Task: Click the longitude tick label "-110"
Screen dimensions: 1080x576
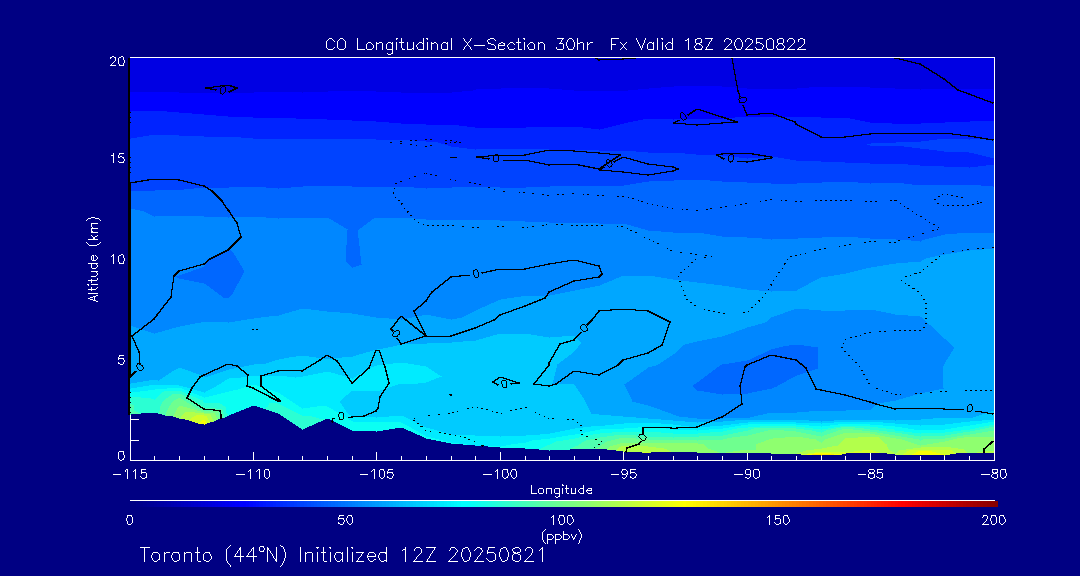Action: tap(253, 475)
